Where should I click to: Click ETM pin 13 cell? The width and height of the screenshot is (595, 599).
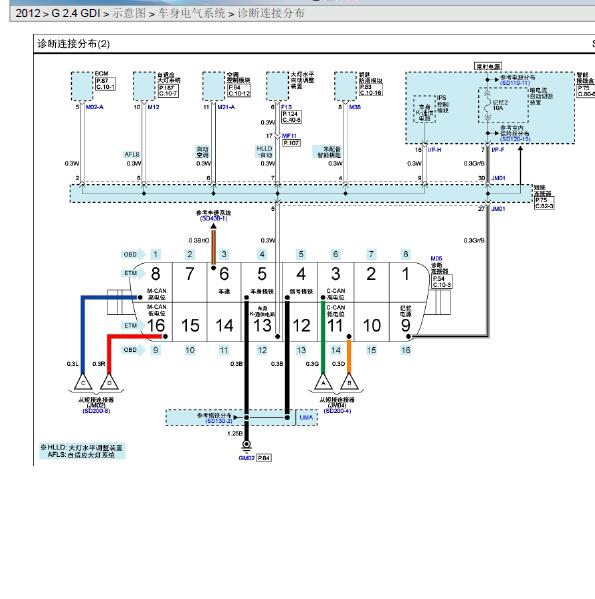point(262,322)
